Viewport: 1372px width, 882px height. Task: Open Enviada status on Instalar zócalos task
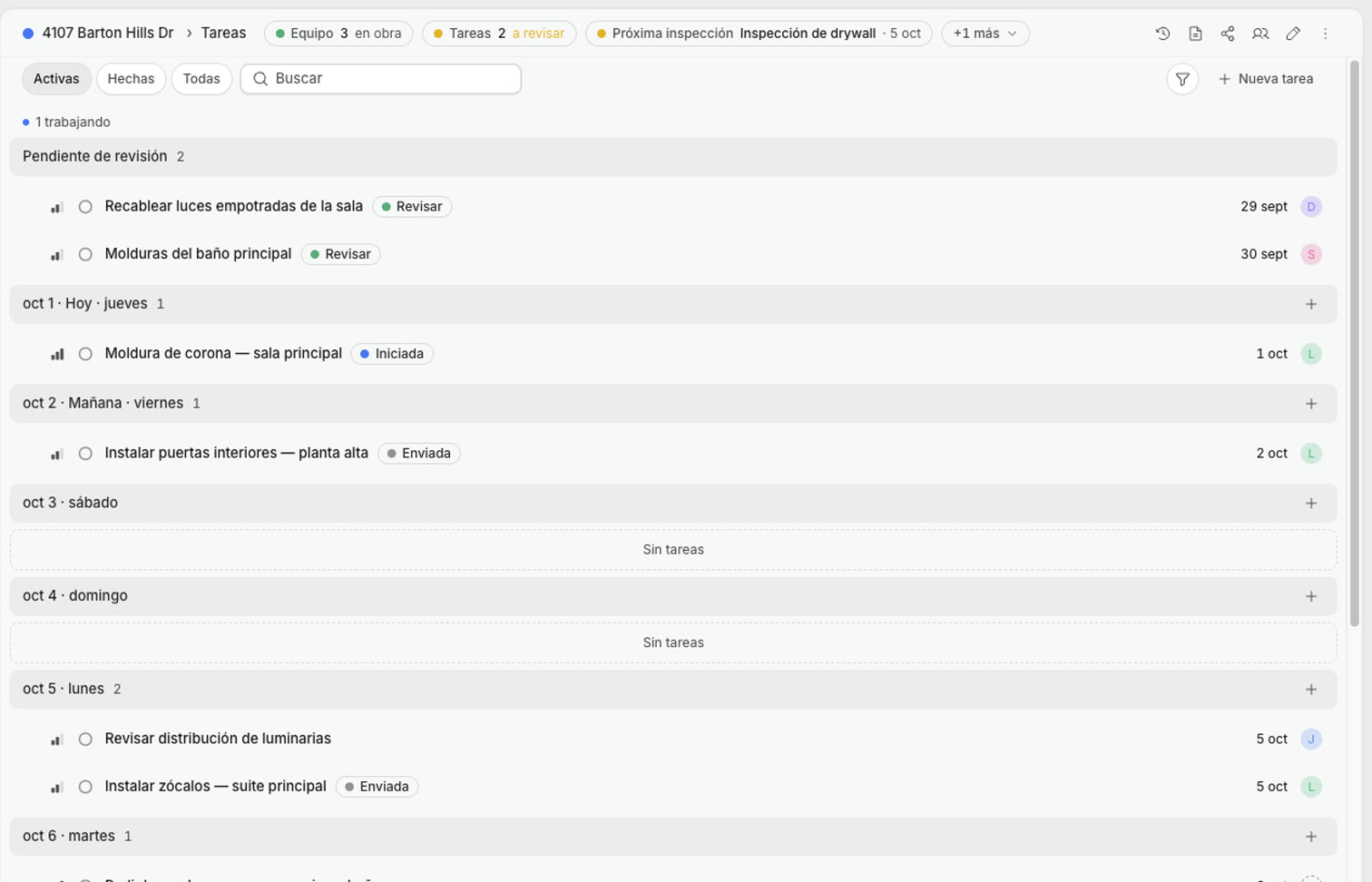coord(377,787)
